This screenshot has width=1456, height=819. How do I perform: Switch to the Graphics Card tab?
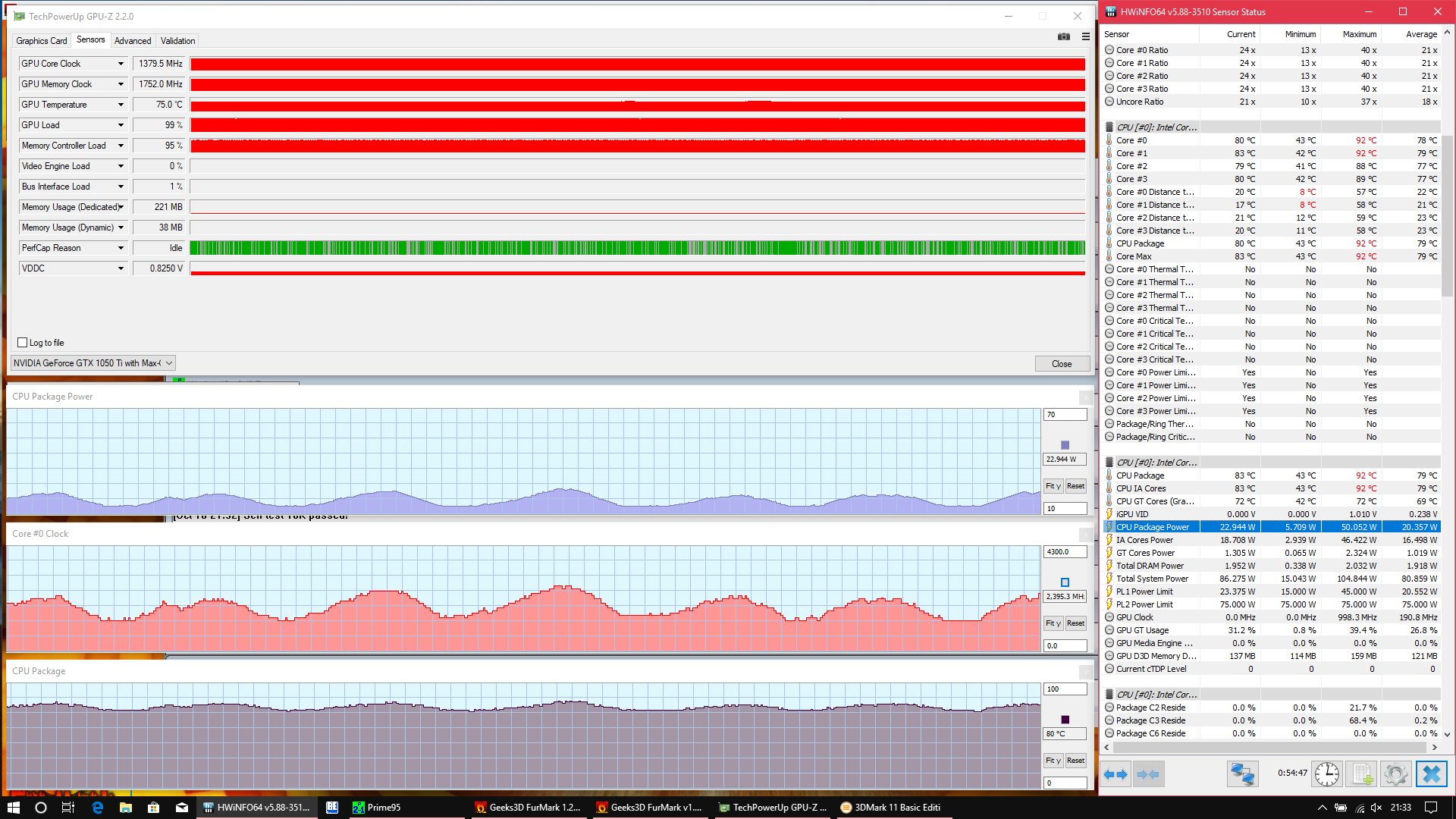pos(42,41)
